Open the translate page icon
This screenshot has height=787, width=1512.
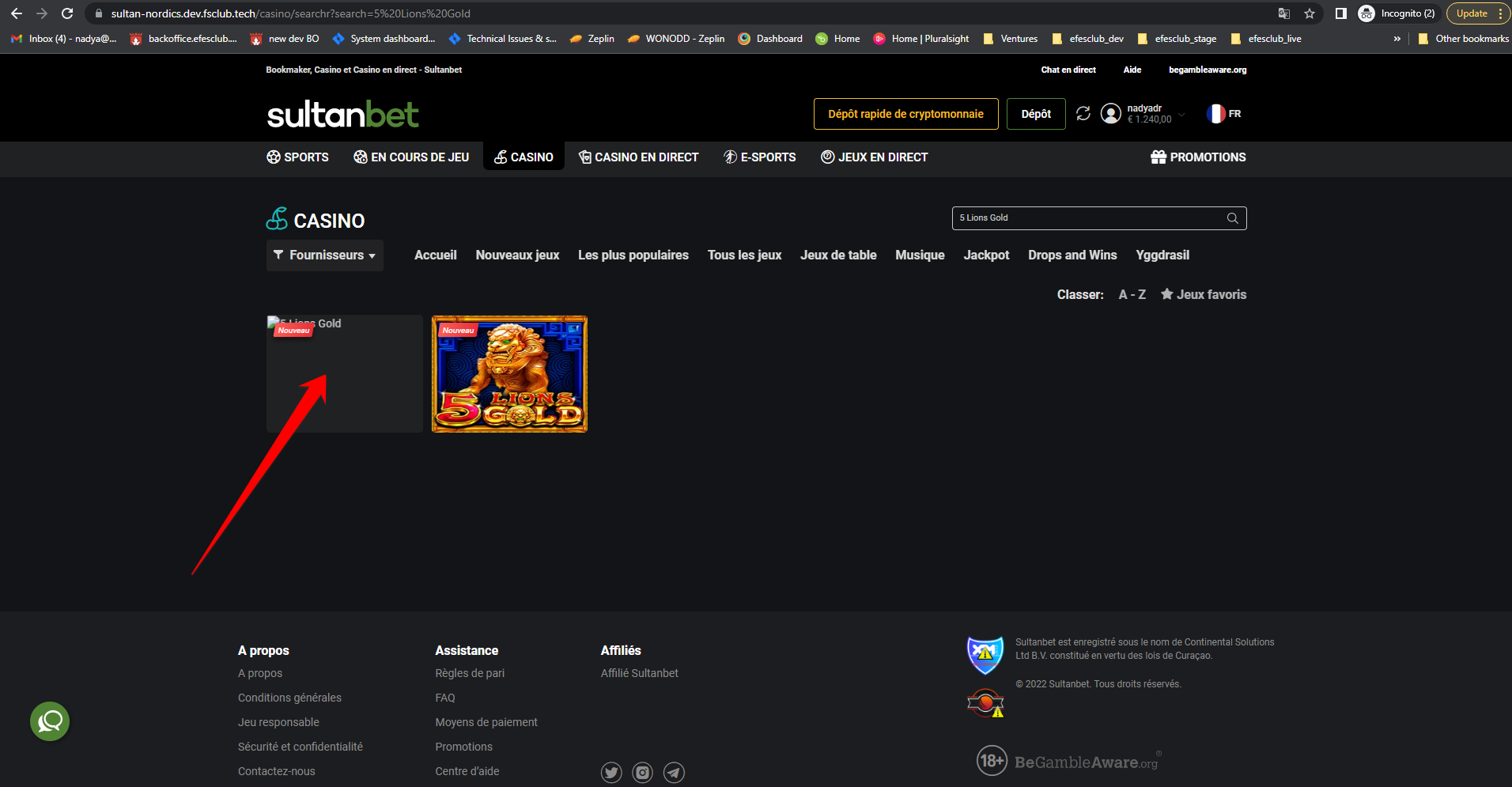pos(1284,13)
